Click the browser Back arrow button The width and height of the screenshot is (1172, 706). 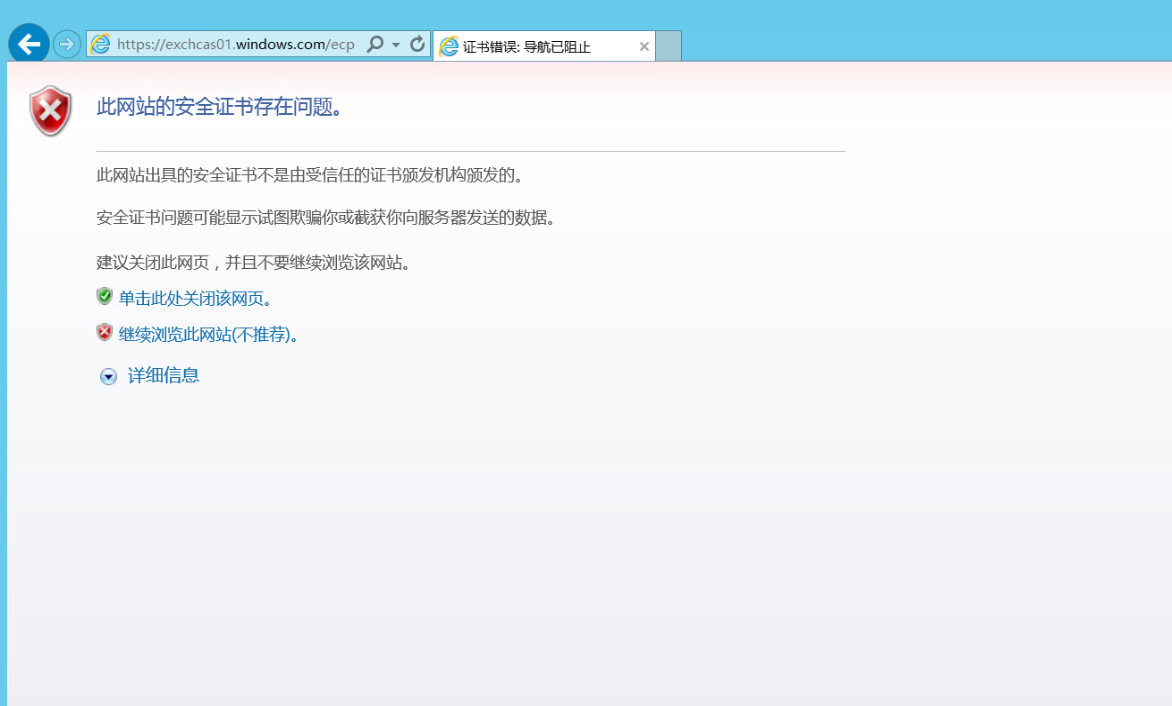pyautogui.click(x=28, y=44)
